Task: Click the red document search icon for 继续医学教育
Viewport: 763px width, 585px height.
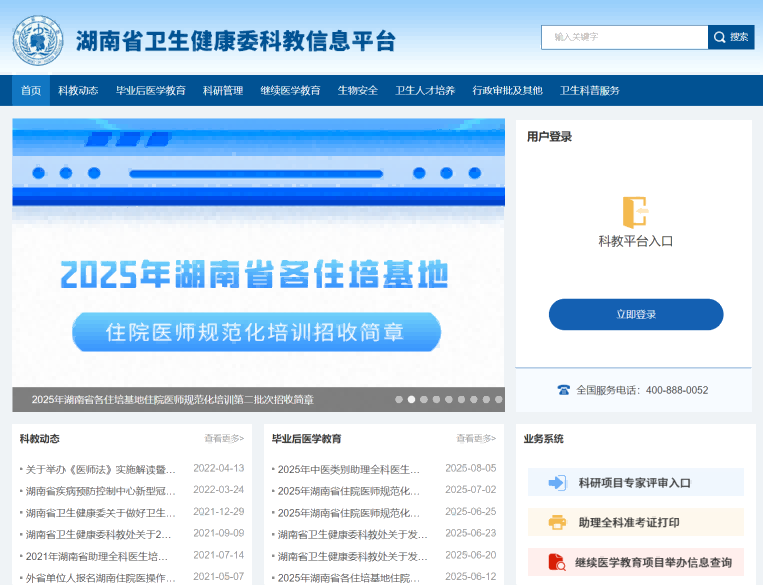Action: click(557, 562)
